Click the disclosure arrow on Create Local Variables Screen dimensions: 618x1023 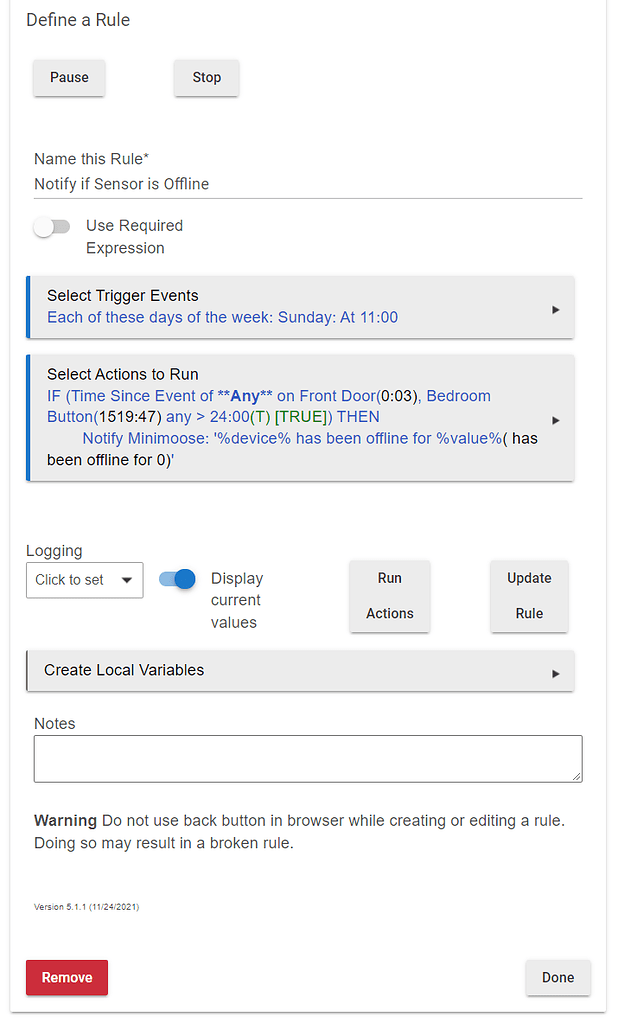pos(556,670)
